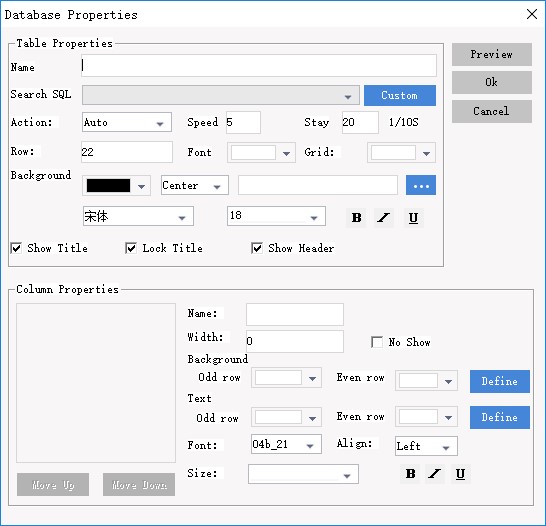Image resolution: width=546 pixels, height=526 pixels.
Task: Click the Cancel button
Action: 492,111
